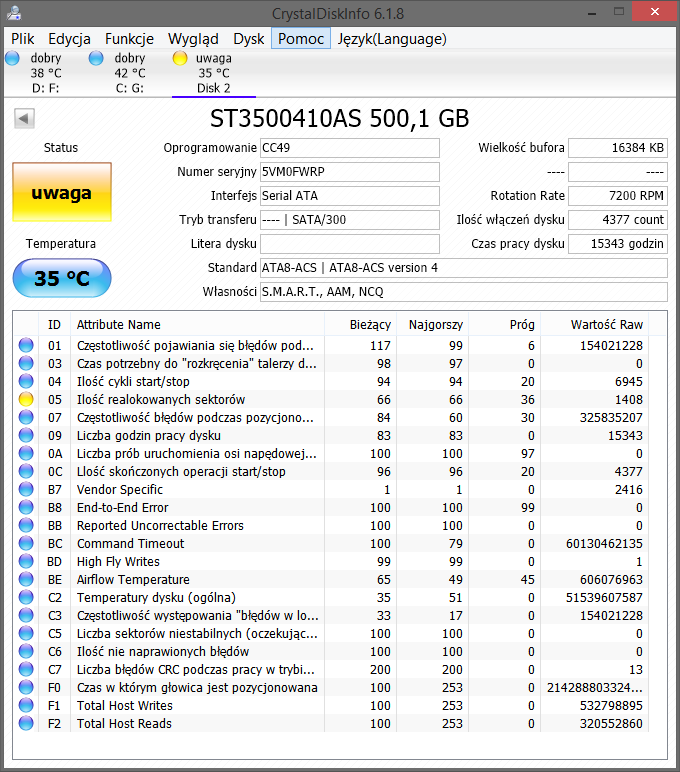Click status icon of attribute BE
The height and width of the screenshot is (772, 680).
[26, 579]
